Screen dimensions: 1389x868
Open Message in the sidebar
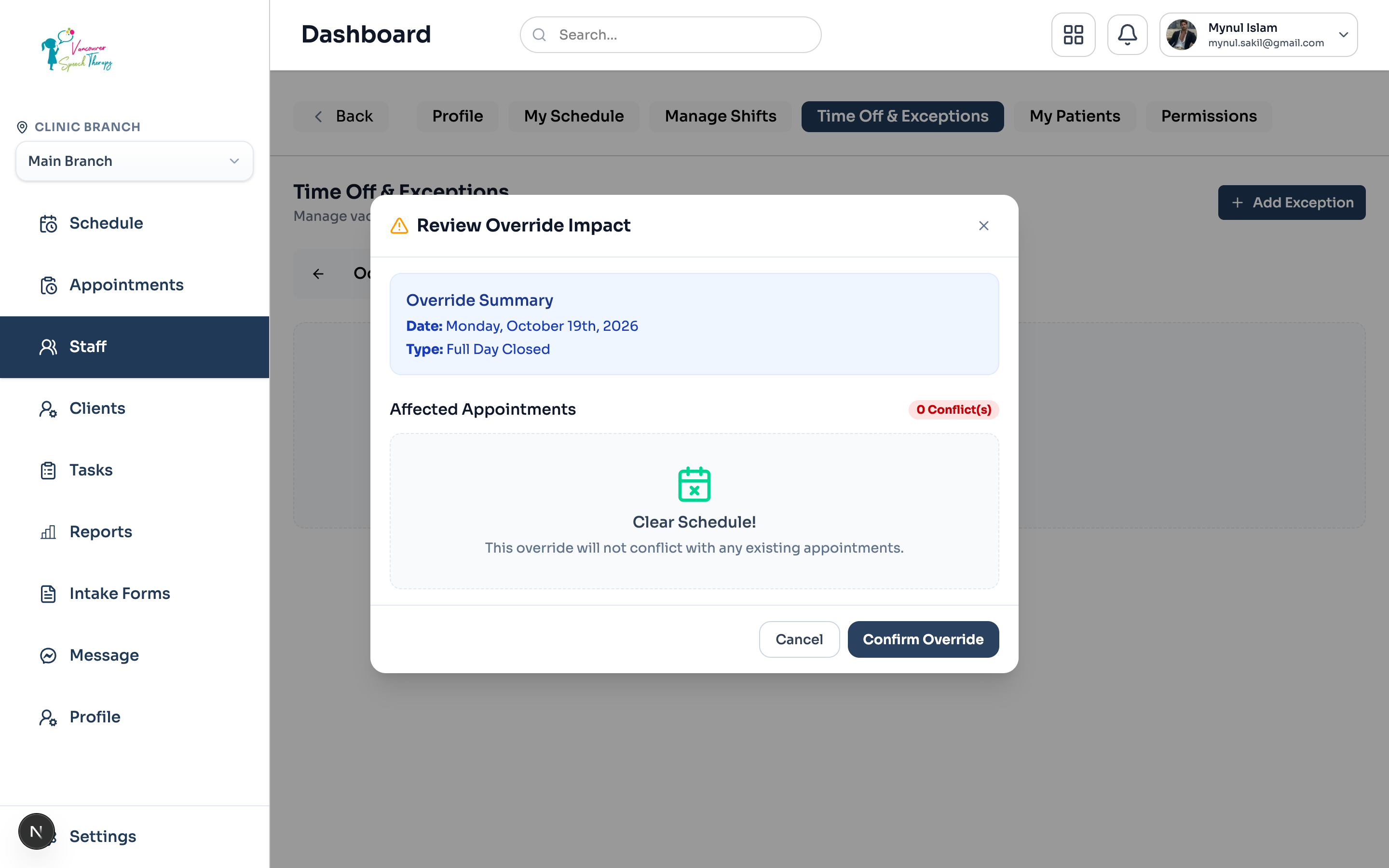pyautogui.click(x=134, y=656)
